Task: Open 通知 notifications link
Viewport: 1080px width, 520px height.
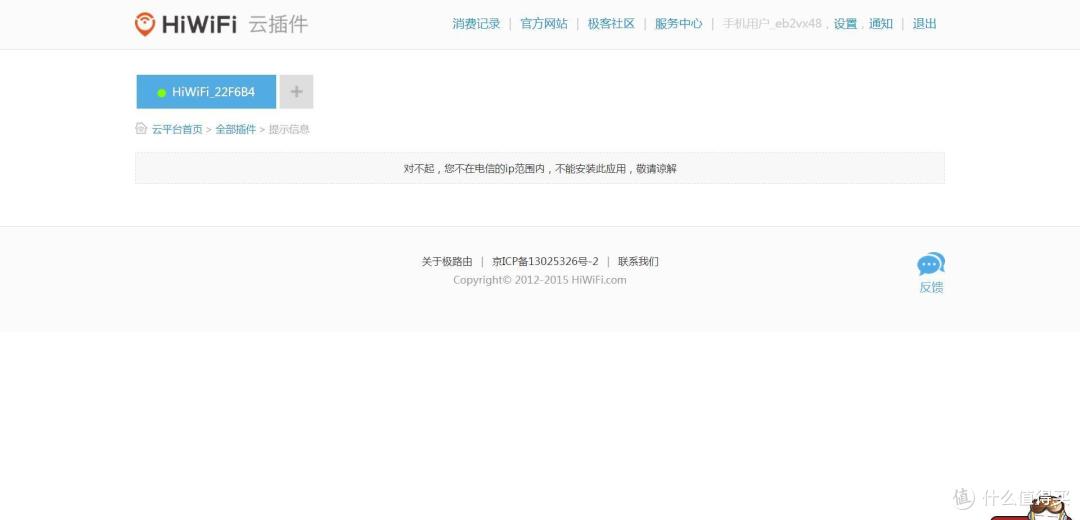Action: click(880, 23)
